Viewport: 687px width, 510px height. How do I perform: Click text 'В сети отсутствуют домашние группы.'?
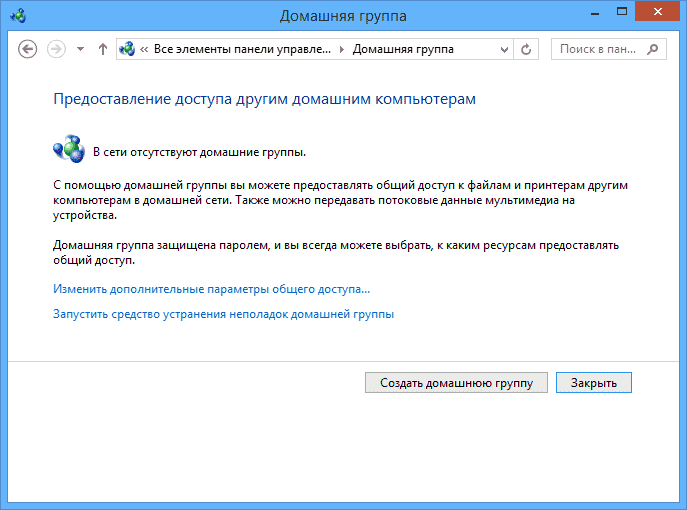(x=199, y=152)
